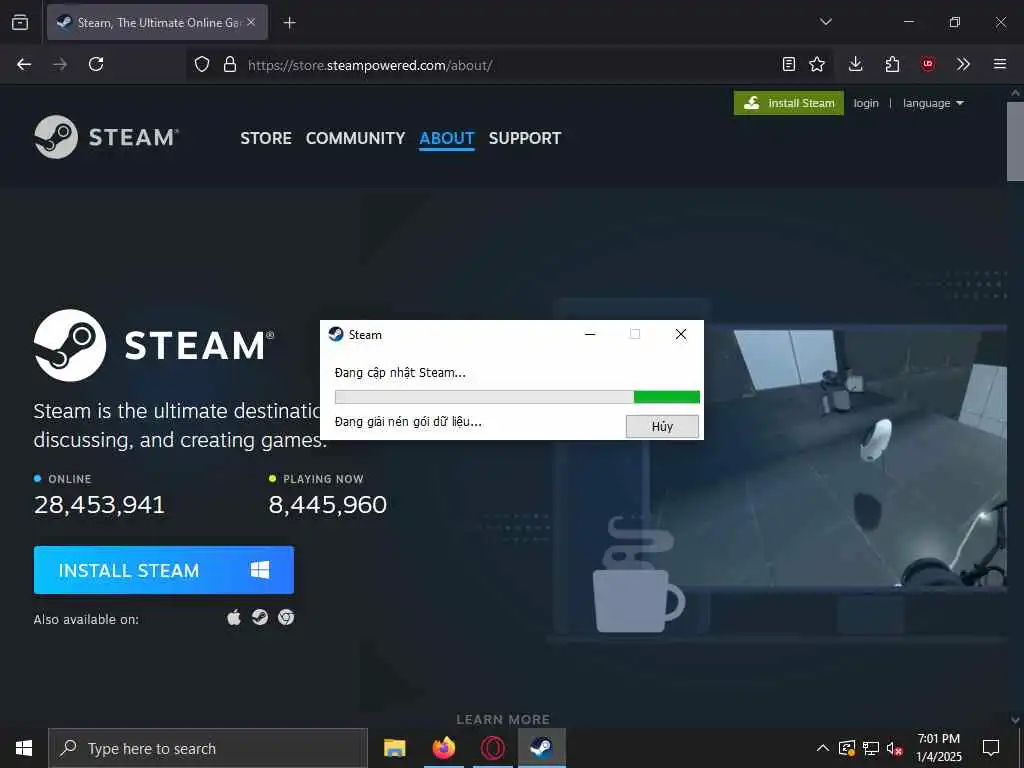Reload the Steam about page
Image resolution: width=1024 pixels, height=768 pixels.
pyautogui.click(x=96, y=64)
